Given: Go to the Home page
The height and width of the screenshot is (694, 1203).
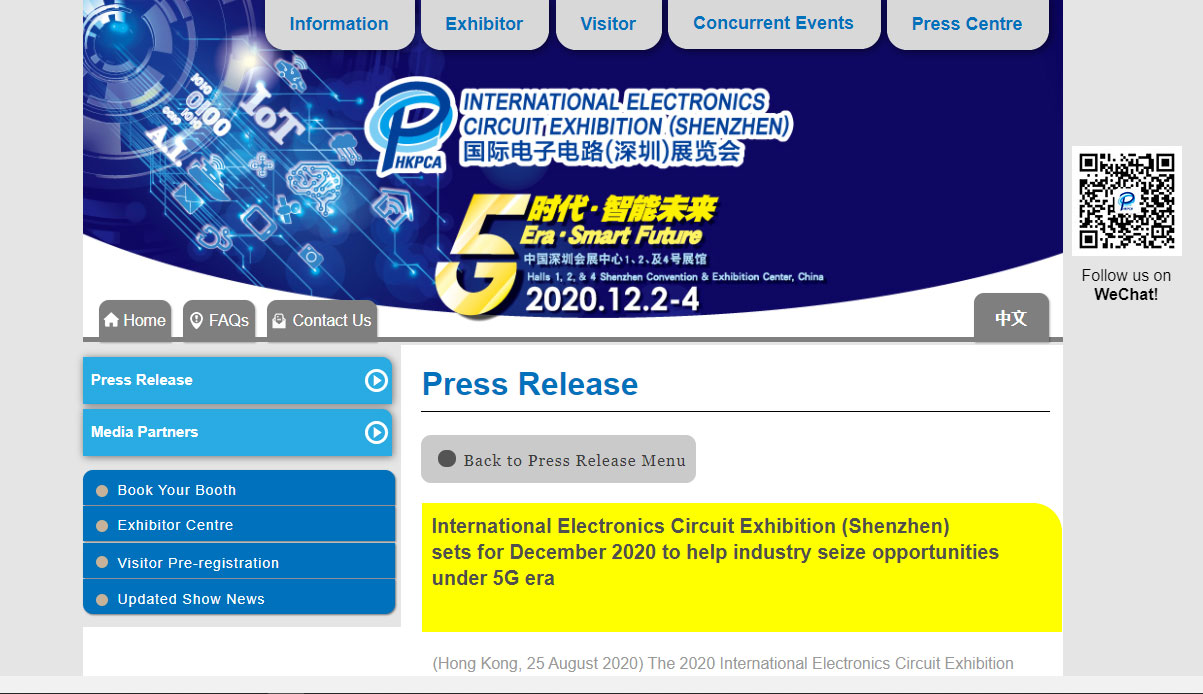Looking at the screenshot, I should pyautogui.click(x=135, y=320).
